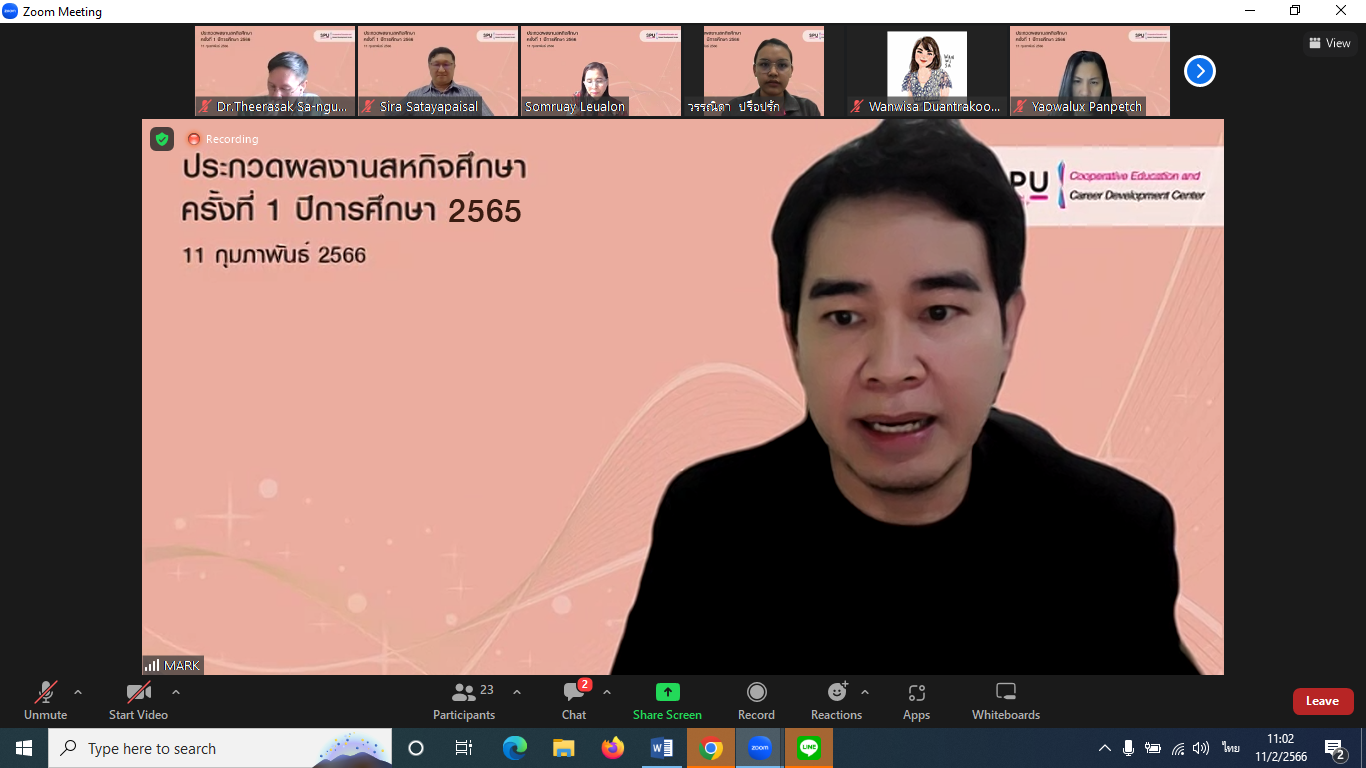The image size is (1366, 768).
Task: Open the Participants panel
Action: coord(464,700)
